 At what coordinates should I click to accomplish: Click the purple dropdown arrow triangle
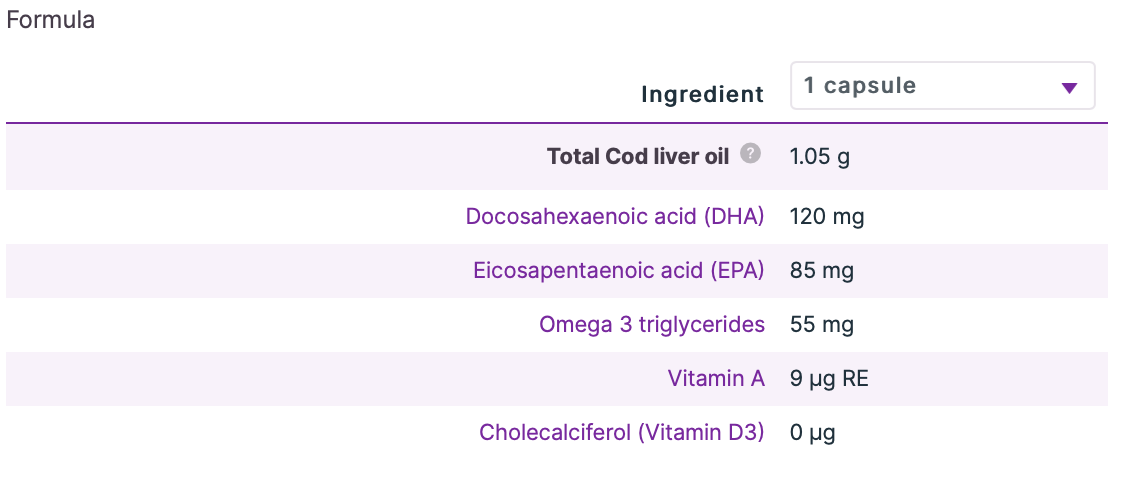pos(1069,88)
